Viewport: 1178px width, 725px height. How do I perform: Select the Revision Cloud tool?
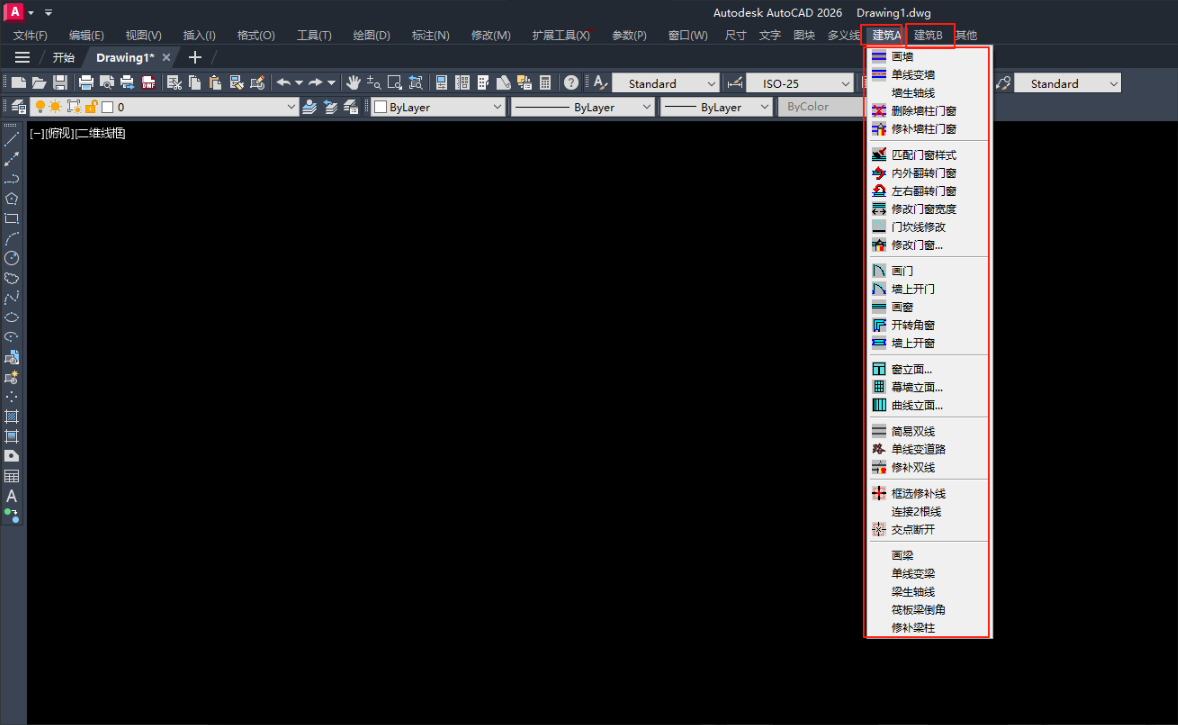coord(12,278)
